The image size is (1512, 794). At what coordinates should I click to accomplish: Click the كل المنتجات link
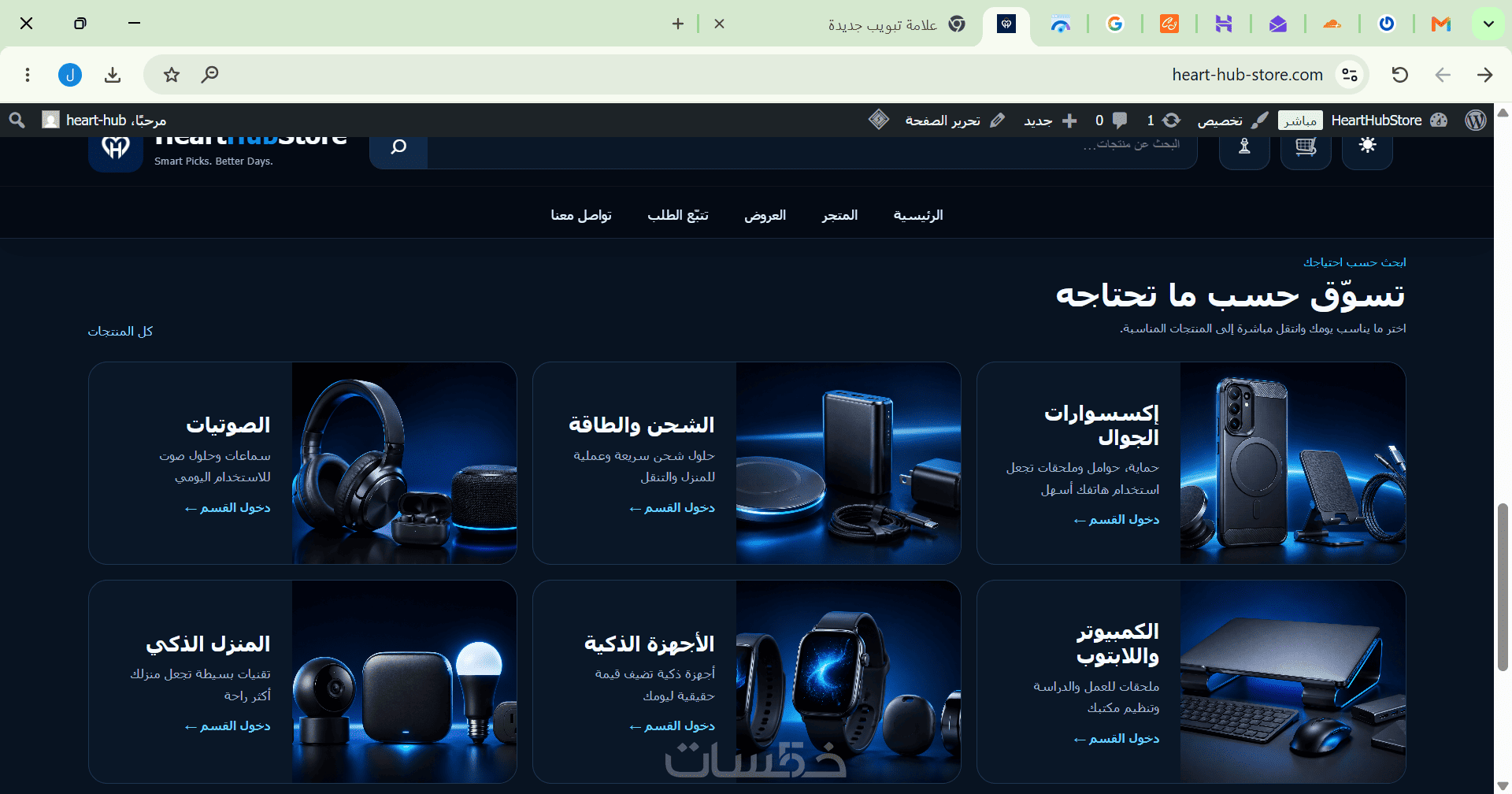pos(120,331)
